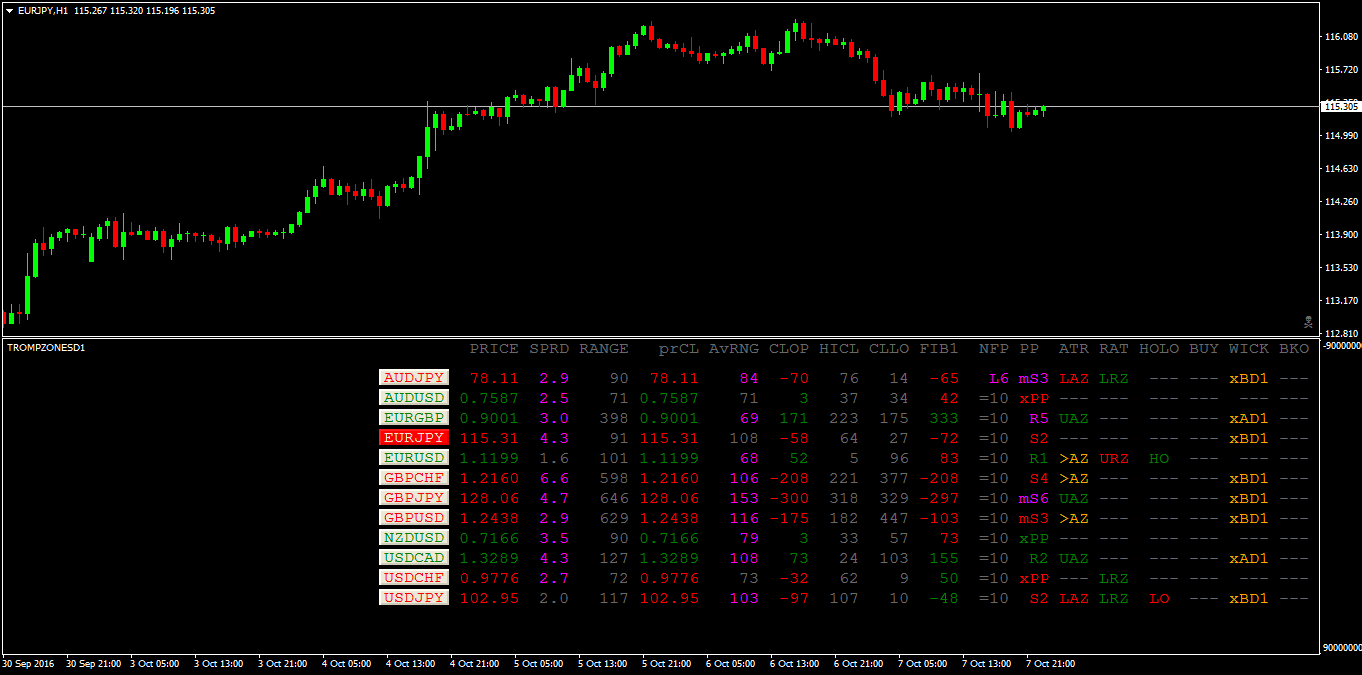Click the SPRD column header

549,349
